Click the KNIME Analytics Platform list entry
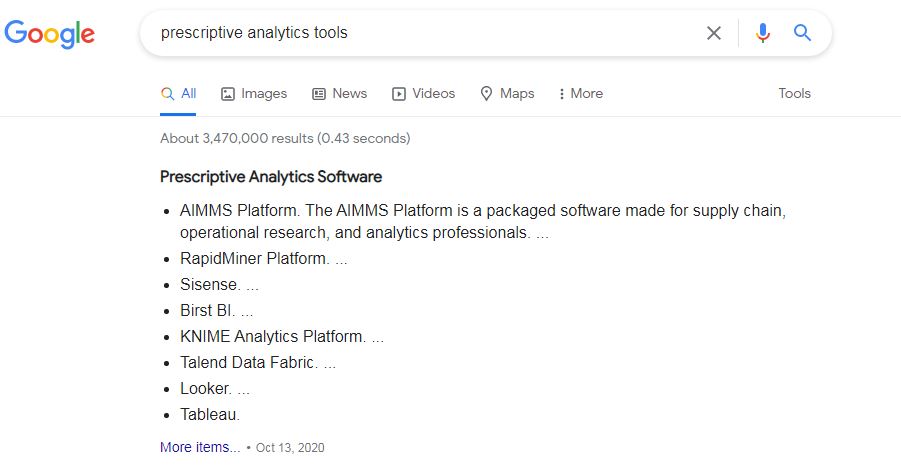This screenshot has height=471, width=901. click(x=273, y=337)
